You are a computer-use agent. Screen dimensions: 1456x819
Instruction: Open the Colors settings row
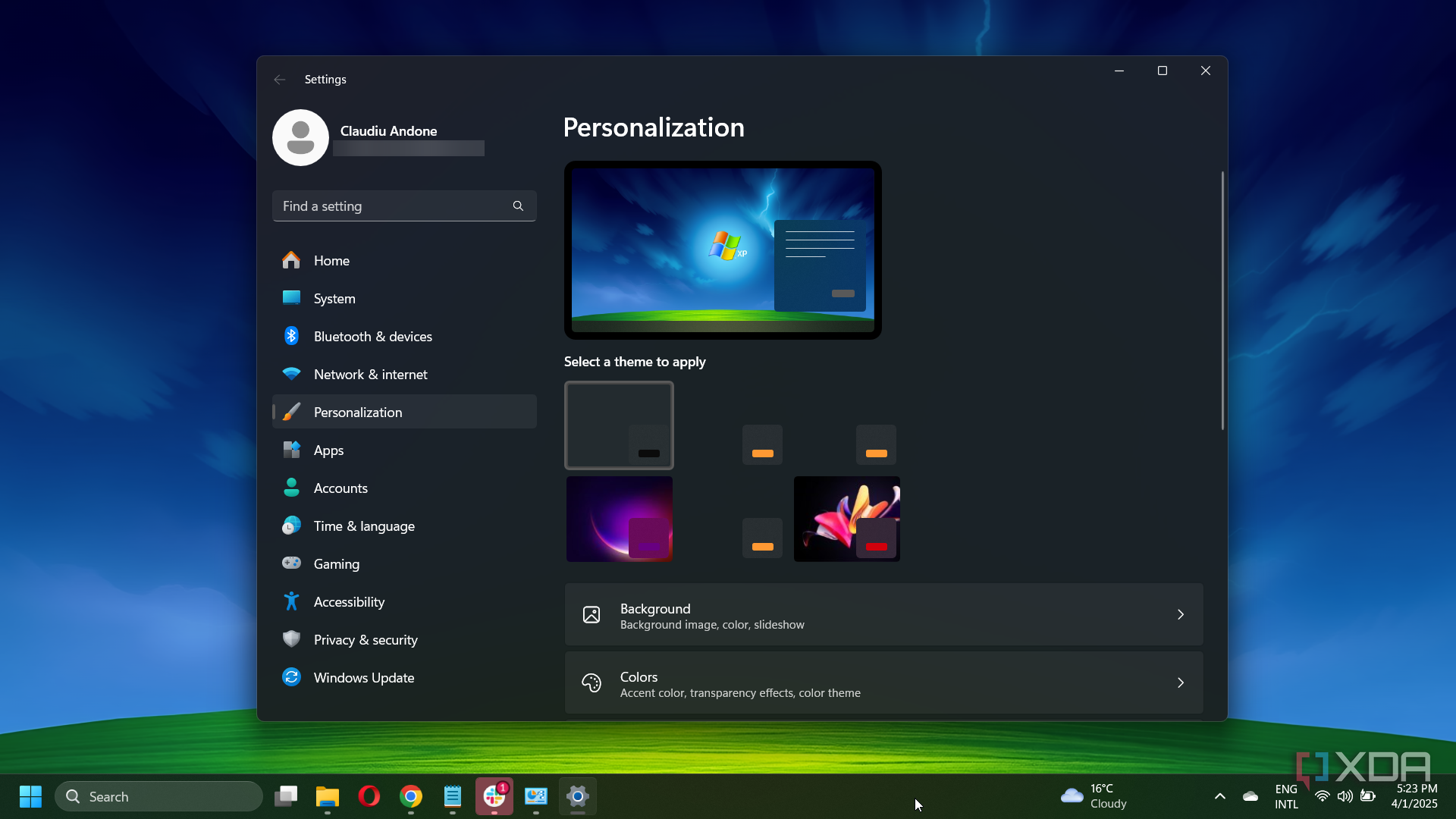pos(883,682)
